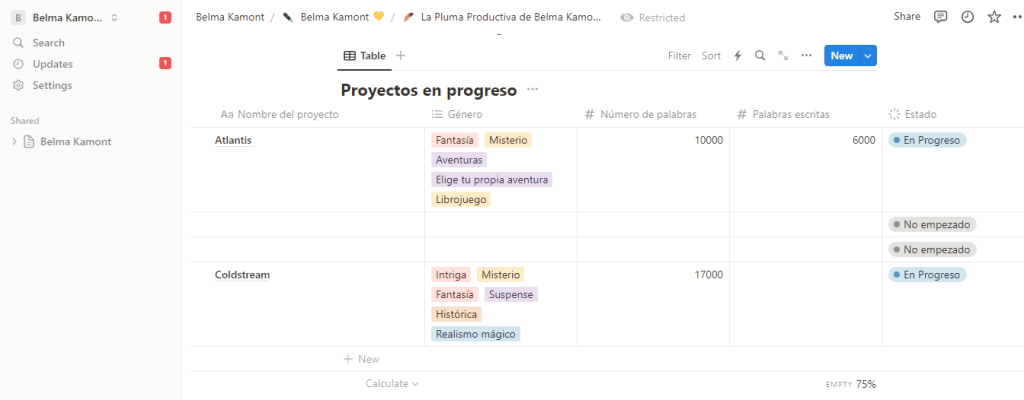The height and width of the screenshot is (400, 1024).
Task: Open Updates in the sidebar
Action: click(x=52, y=64)
